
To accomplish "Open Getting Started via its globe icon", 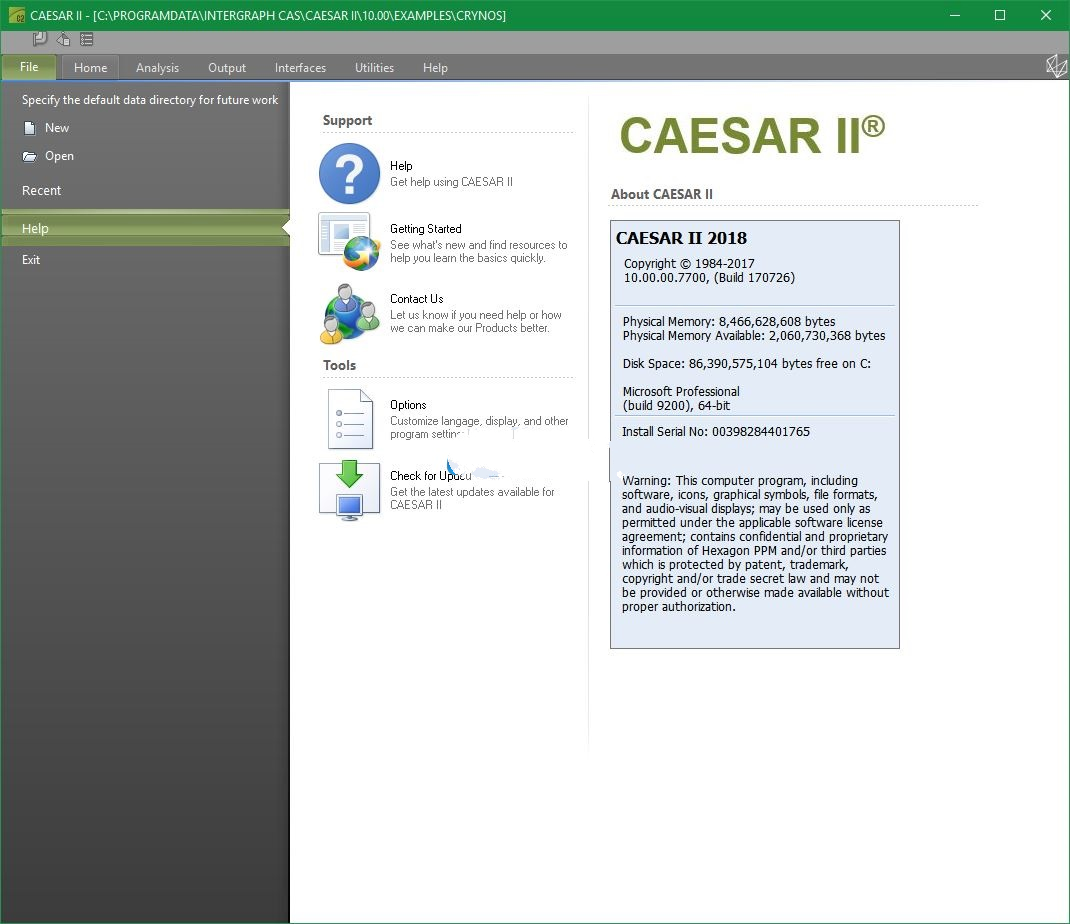I will tap(348, 243).
